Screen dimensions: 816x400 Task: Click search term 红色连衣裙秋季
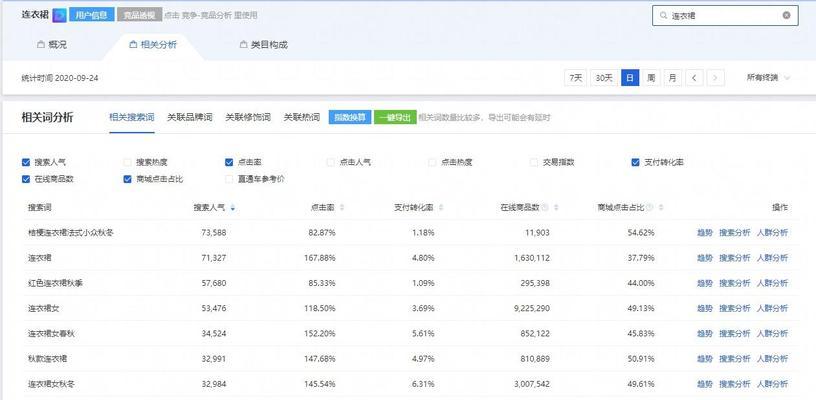[x=55, y=283]
